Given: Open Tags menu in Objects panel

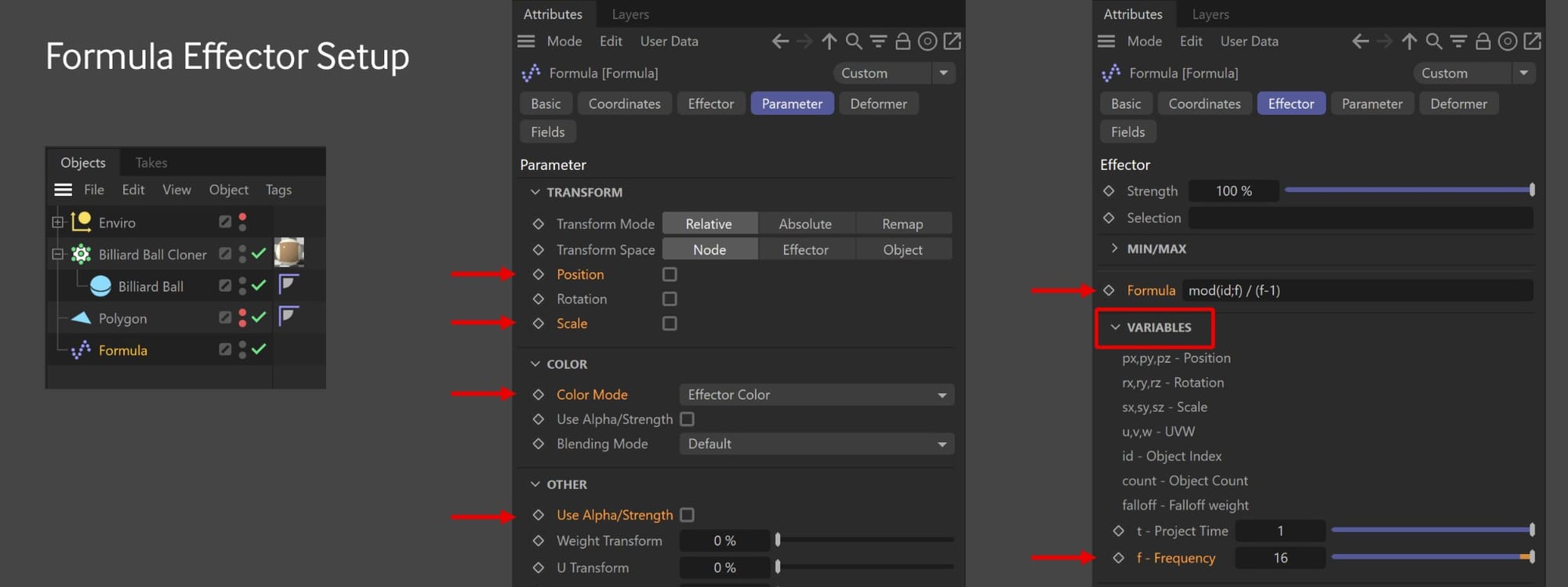Looking at the screenshot, I should (278, 190).
